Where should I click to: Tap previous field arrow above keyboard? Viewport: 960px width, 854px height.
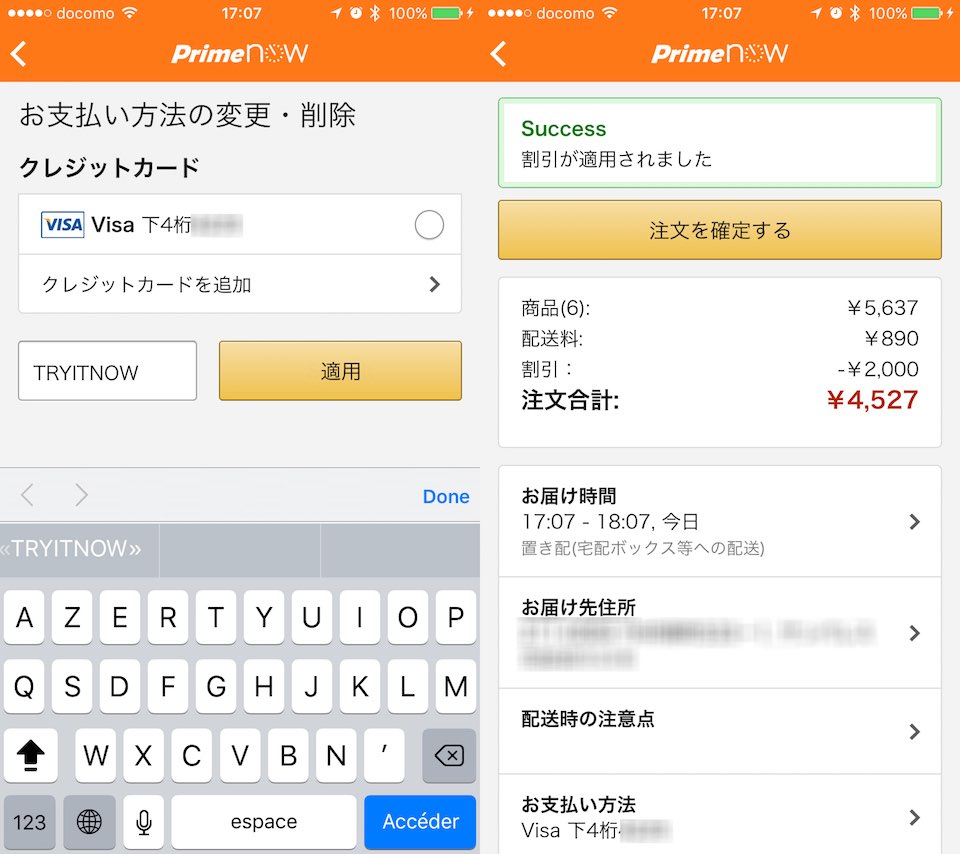[27, 495]
